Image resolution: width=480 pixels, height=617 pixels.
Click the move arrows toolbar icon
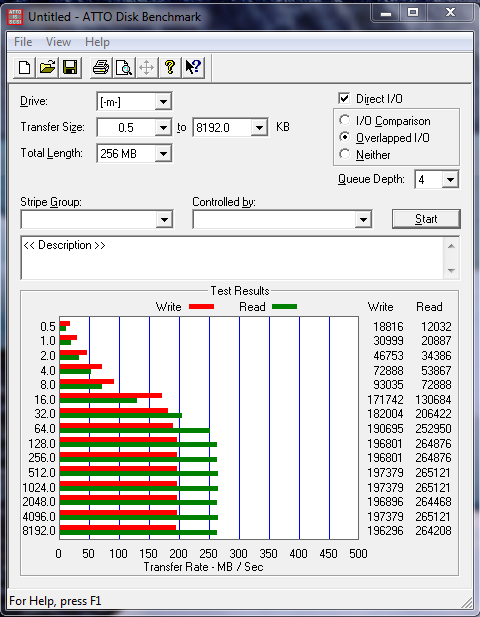point(147,68)
